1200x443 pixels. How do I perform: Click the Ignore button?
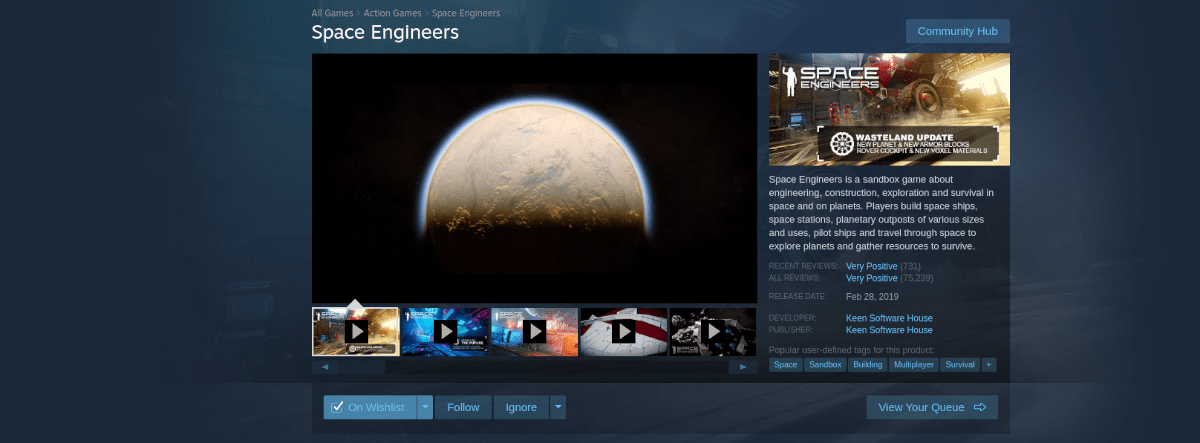521,407
